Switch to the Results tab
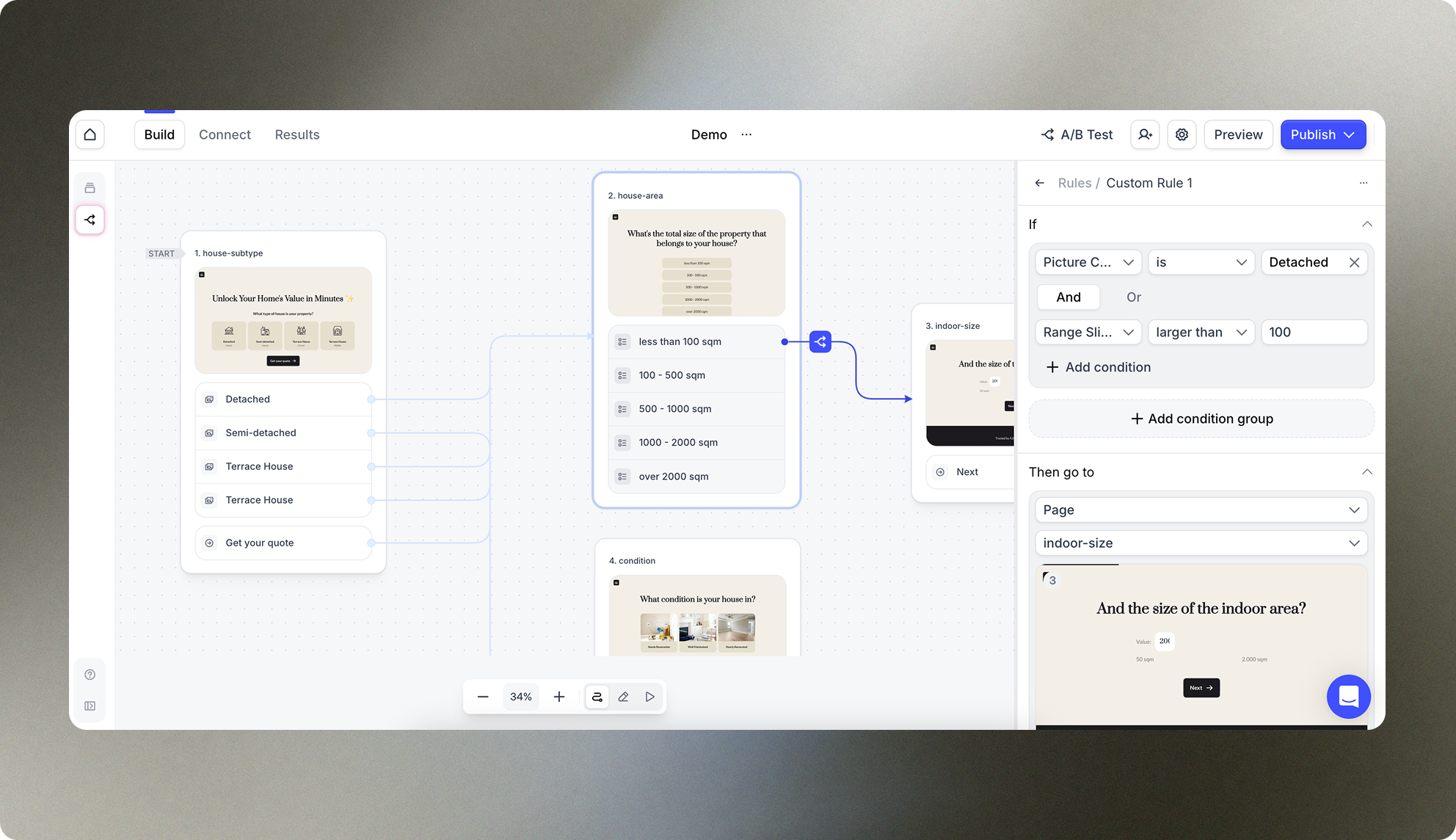This screenshot has height=840, width=1456. (x=297, y=134)
